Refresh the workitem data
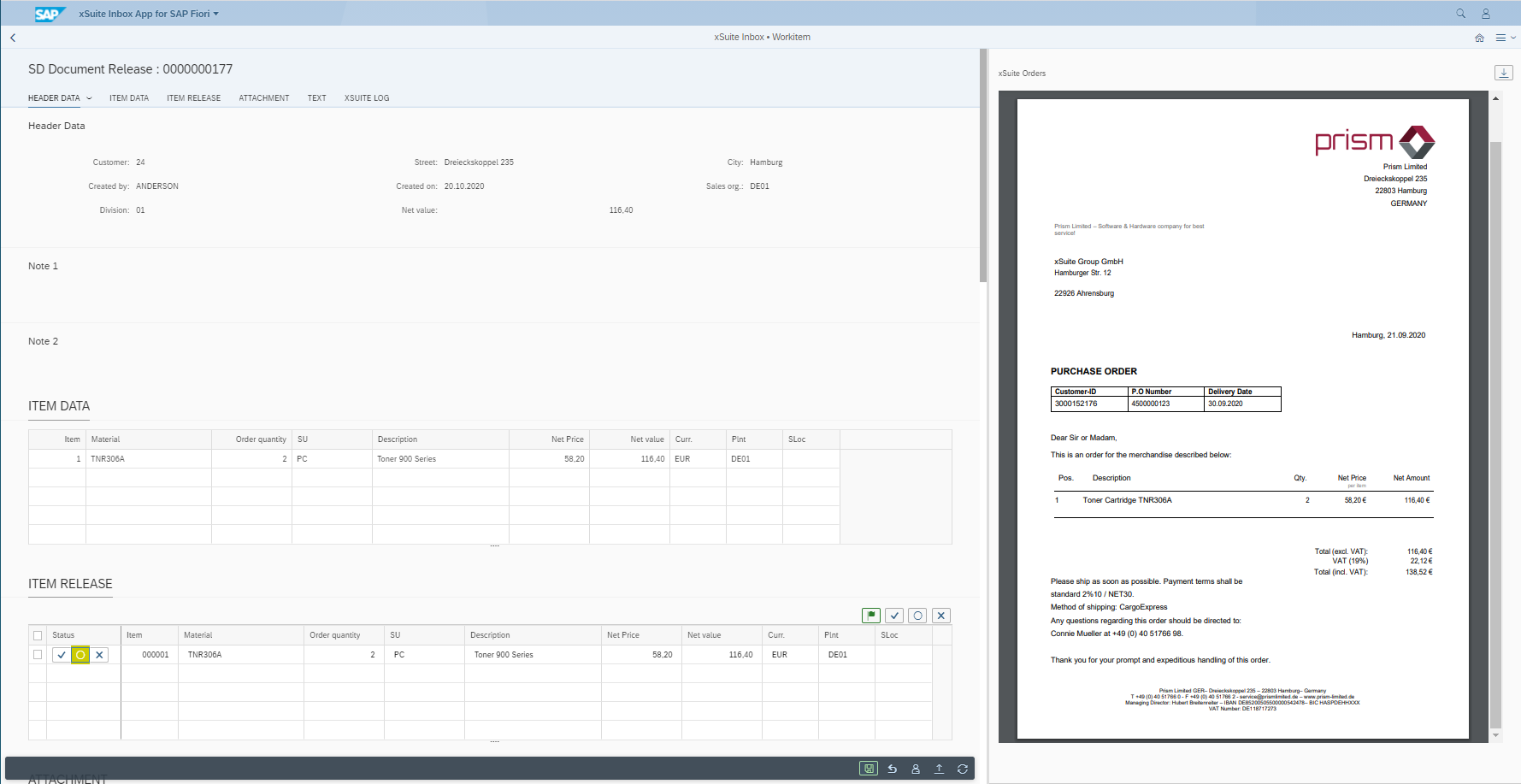Screen dimensions: 1521x784 tap(963, 768)
